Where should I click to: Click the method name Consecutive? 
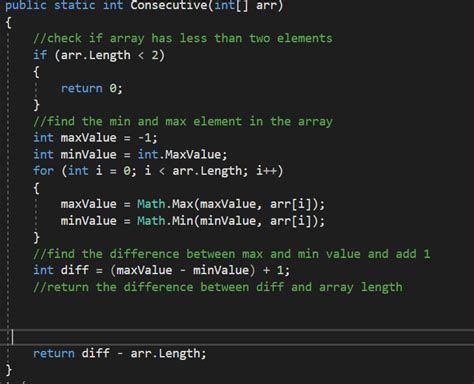point(169,5)
